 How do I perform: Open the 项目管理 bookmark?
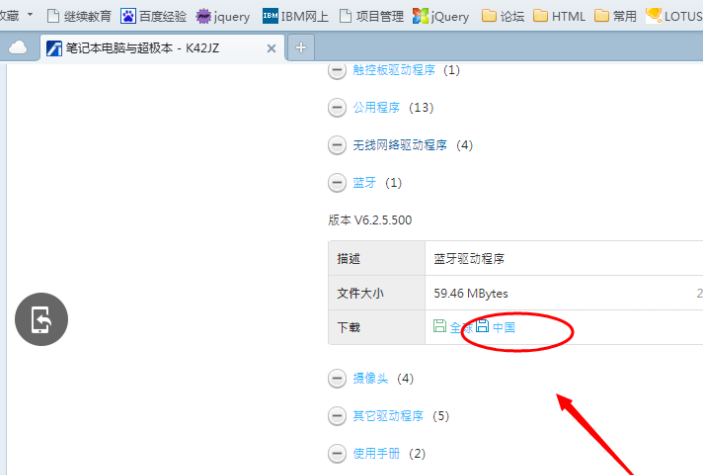tap(371, 17)
